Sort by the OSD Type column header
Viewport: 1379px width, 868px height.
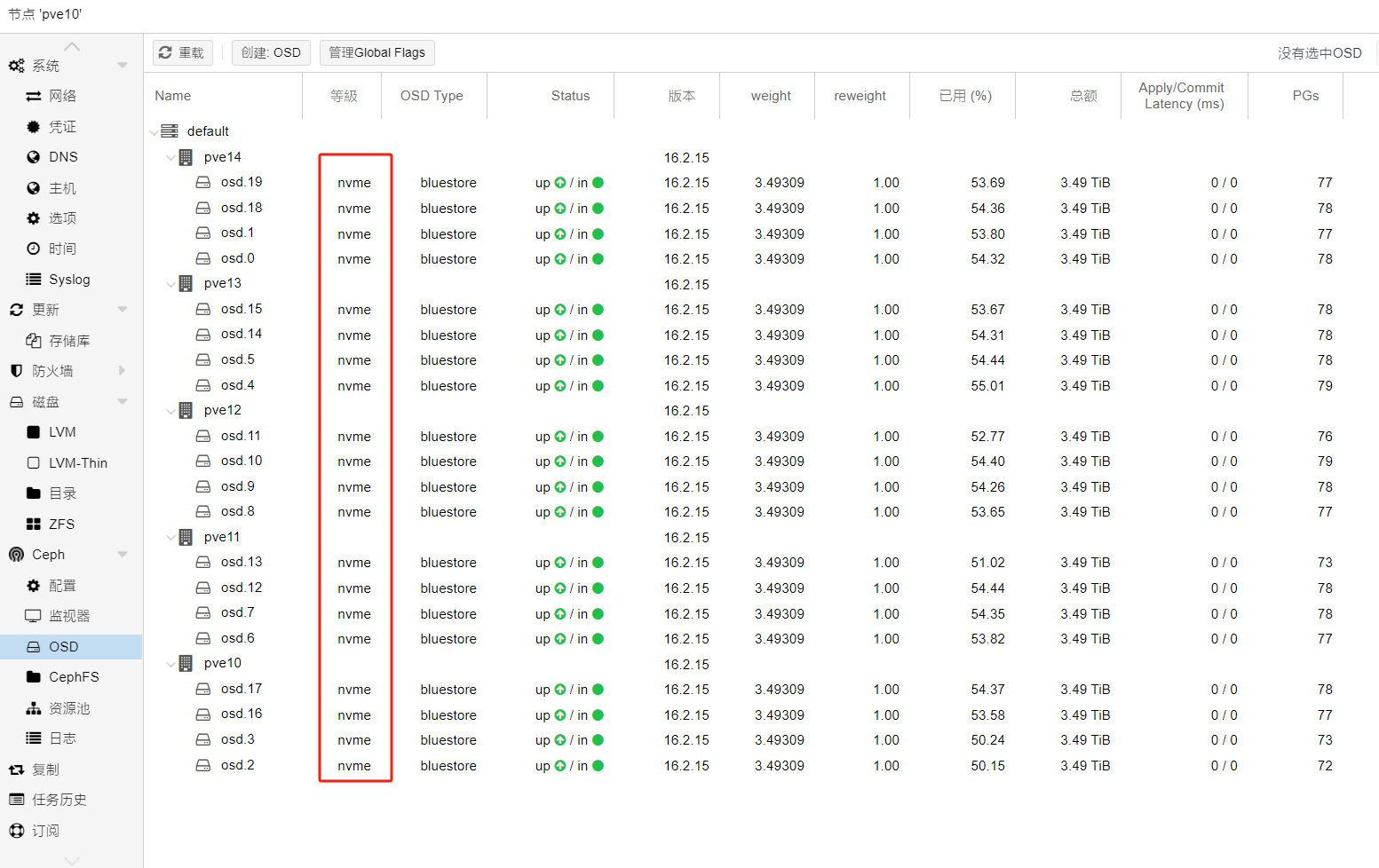tap(433, 96)
